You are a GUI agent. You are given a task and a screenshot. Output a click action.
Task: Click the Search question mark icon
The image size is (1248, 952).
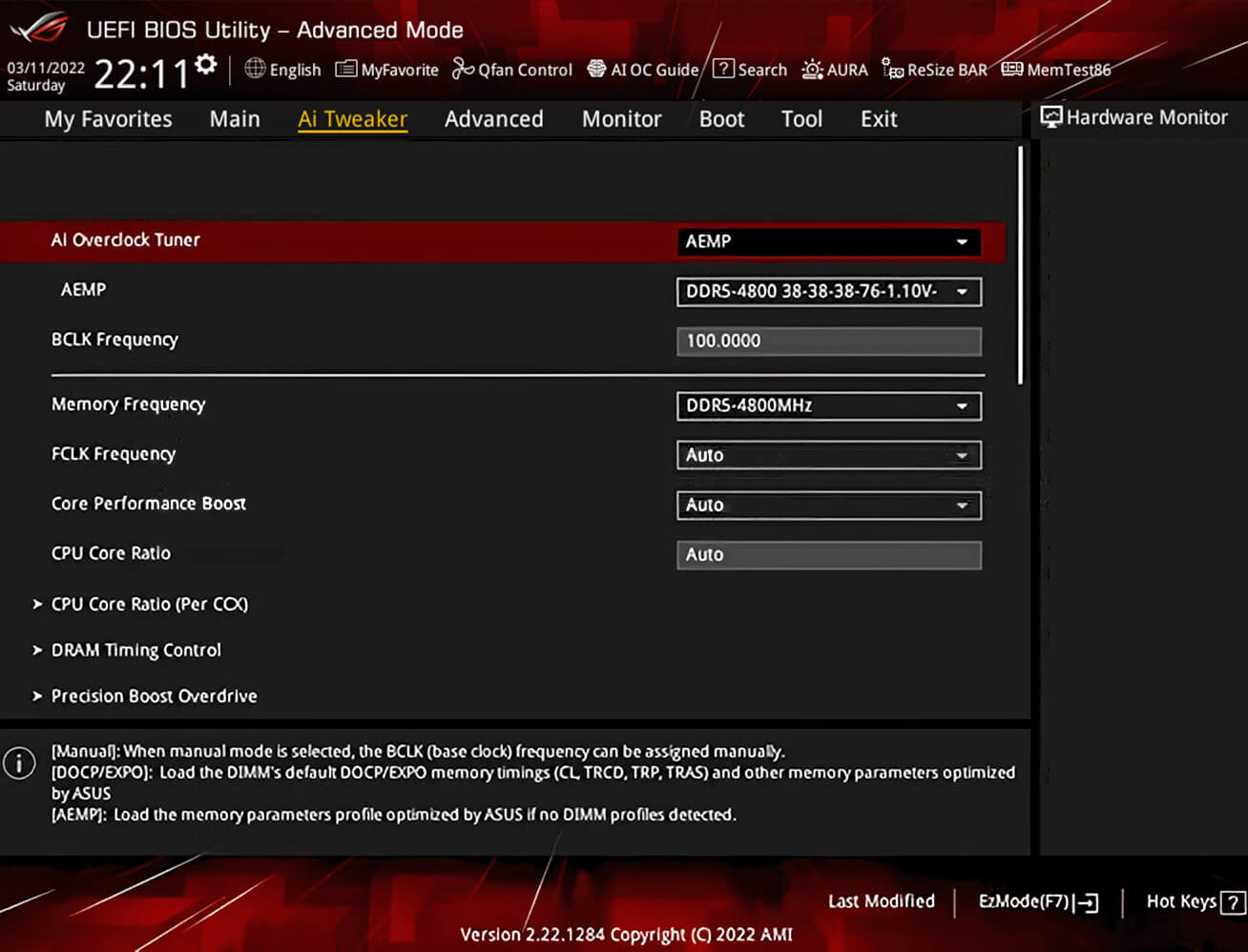[x=724, y=69]
